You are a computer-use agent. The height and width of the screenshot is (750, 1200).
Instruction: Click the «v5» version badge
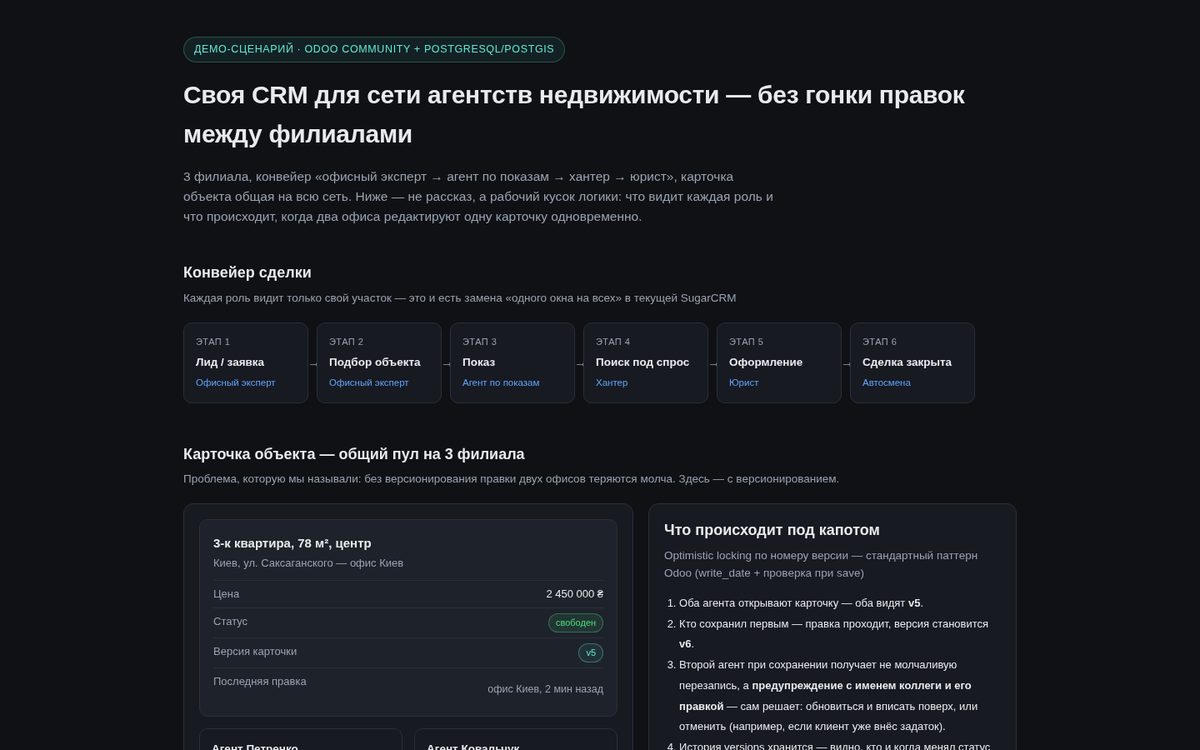point(591,653)
